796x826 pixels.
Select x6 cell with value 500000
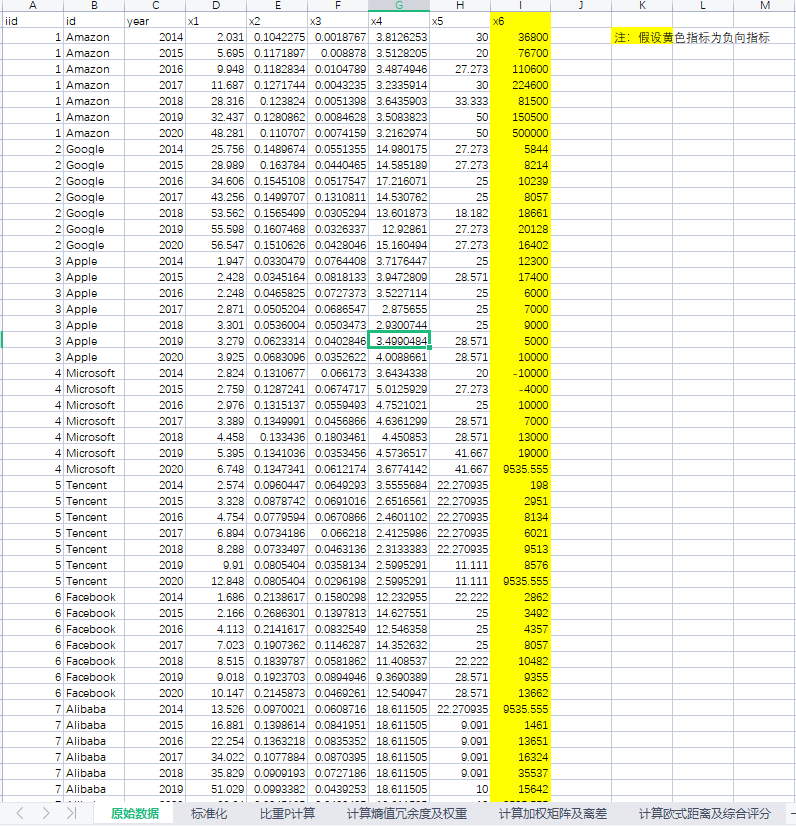point(520,133)
